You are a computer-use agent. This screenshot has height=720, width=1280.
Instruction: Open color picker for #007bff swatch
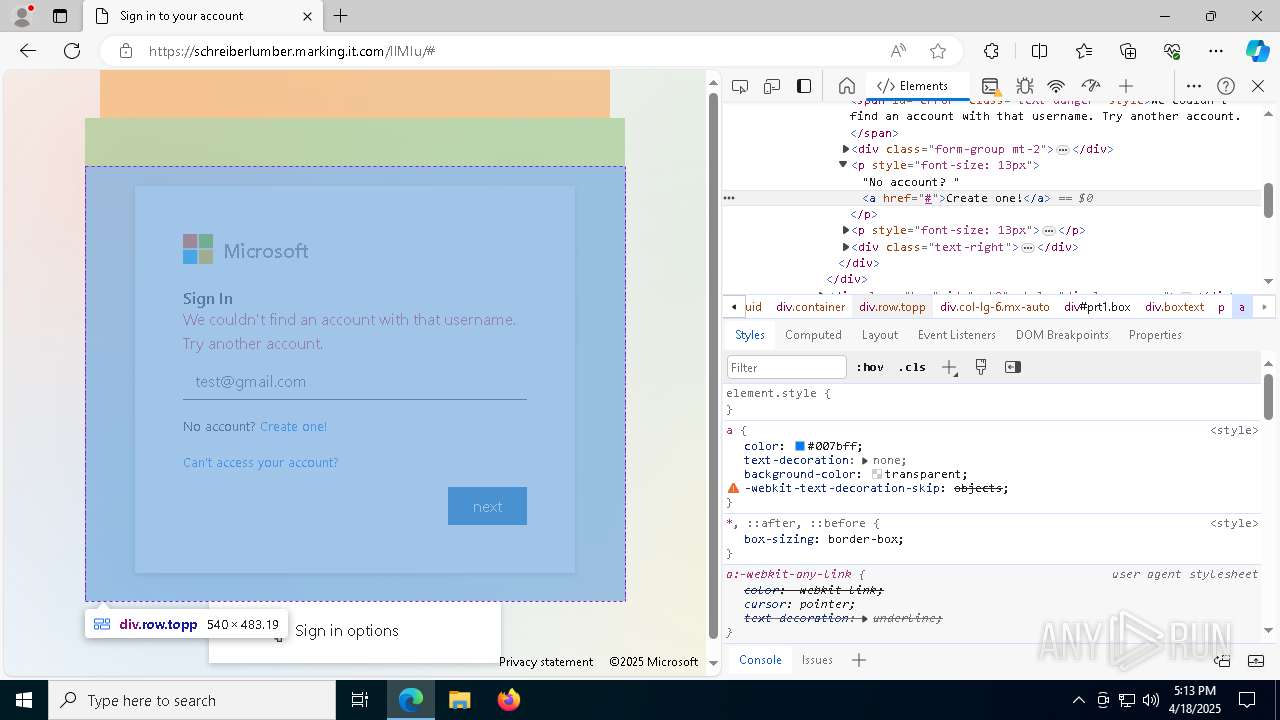click(800, 446)
